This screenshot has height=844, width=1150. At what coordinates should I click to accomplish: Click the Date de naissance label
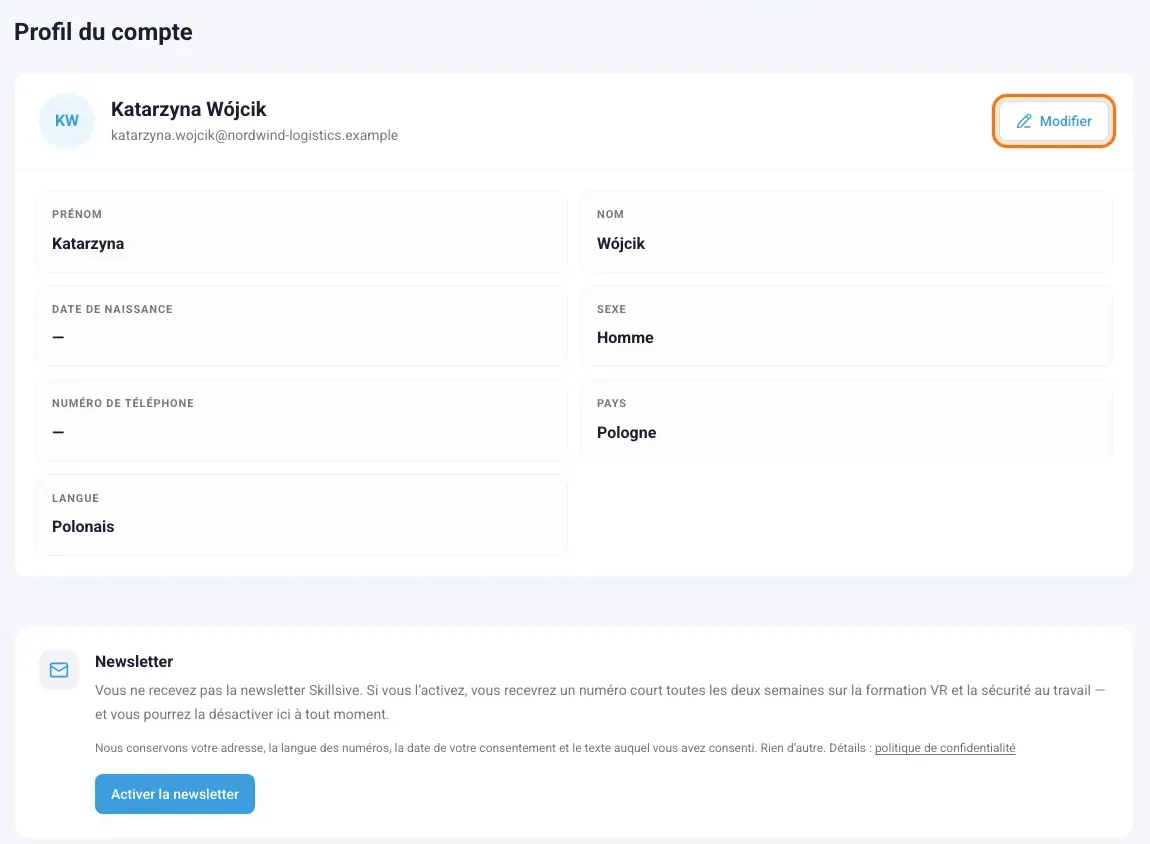[112, 309]
